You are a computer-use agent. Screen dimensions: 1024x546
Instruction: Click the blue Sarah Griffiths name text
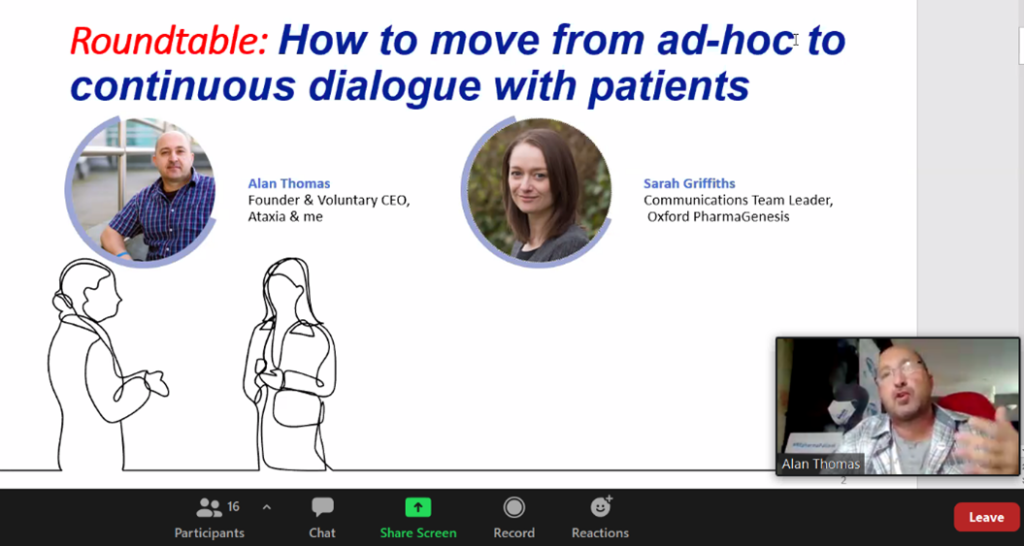(689, 184)
